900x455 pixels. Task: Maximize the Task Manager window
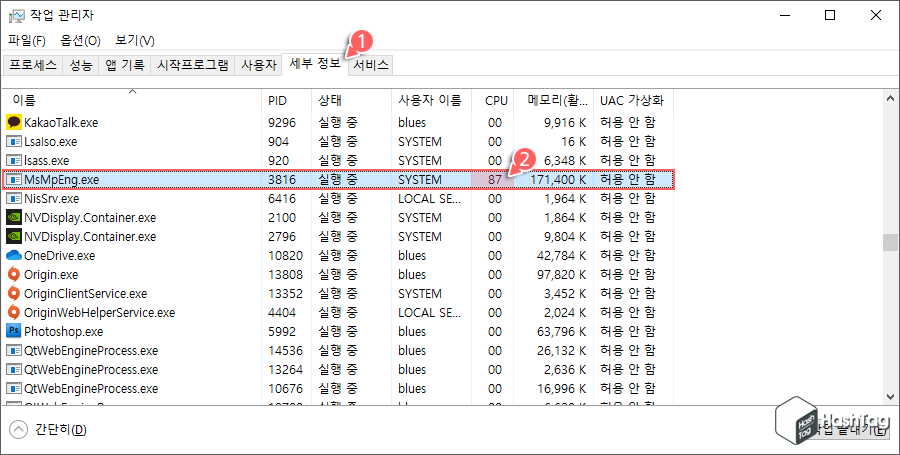[829, 15]
